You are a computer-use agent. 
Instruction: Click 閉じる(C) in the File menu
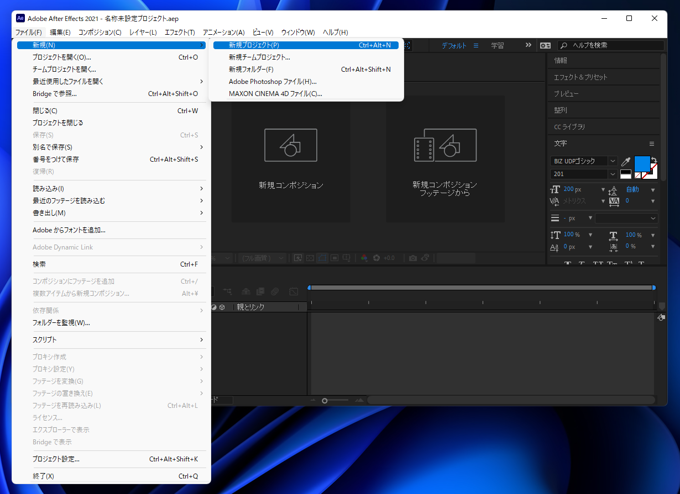click(111, 111)
